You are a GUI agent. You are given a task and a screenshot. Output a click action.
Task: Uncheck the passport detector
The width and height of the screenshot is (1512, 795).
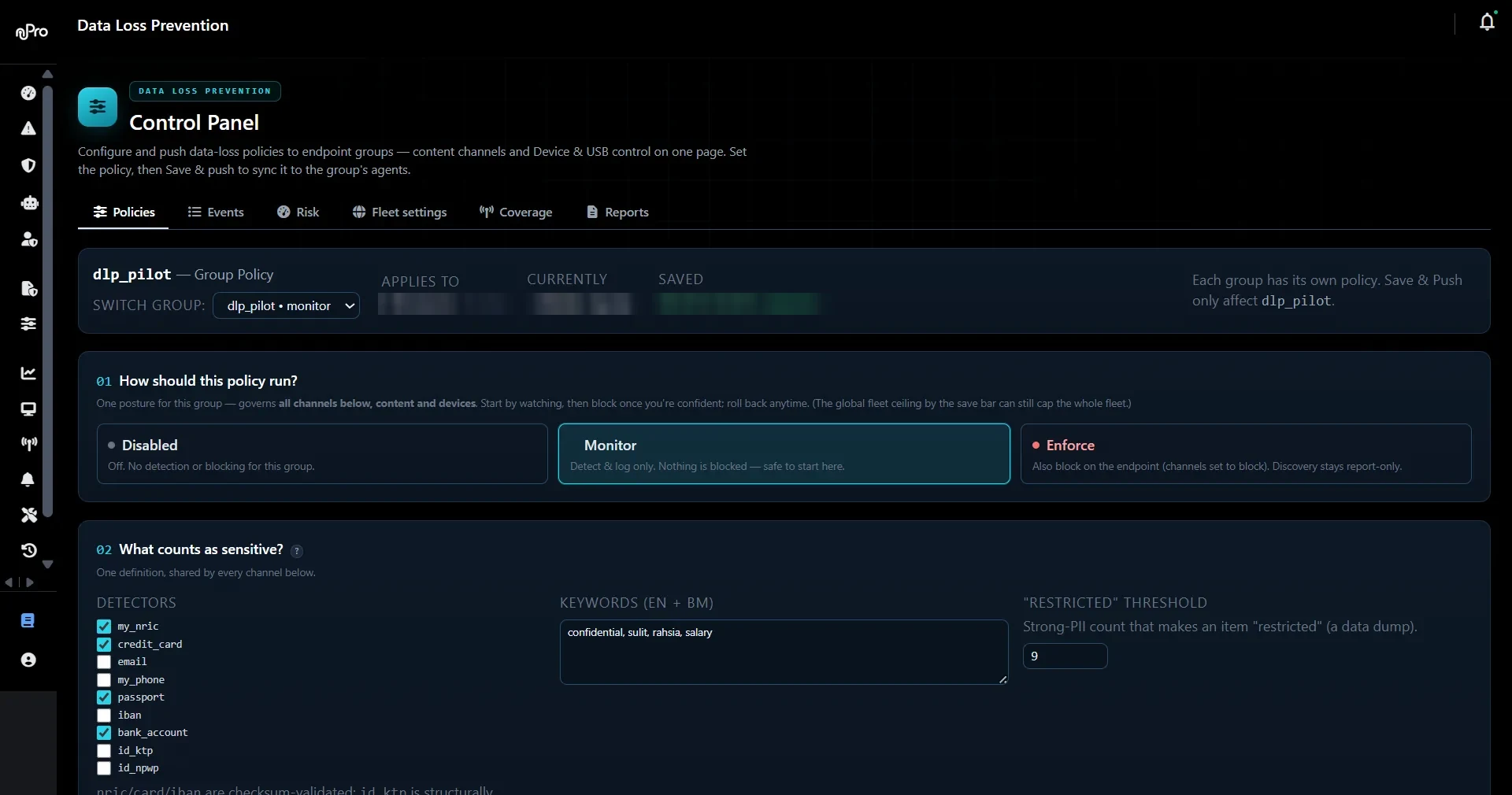(104, 697)
